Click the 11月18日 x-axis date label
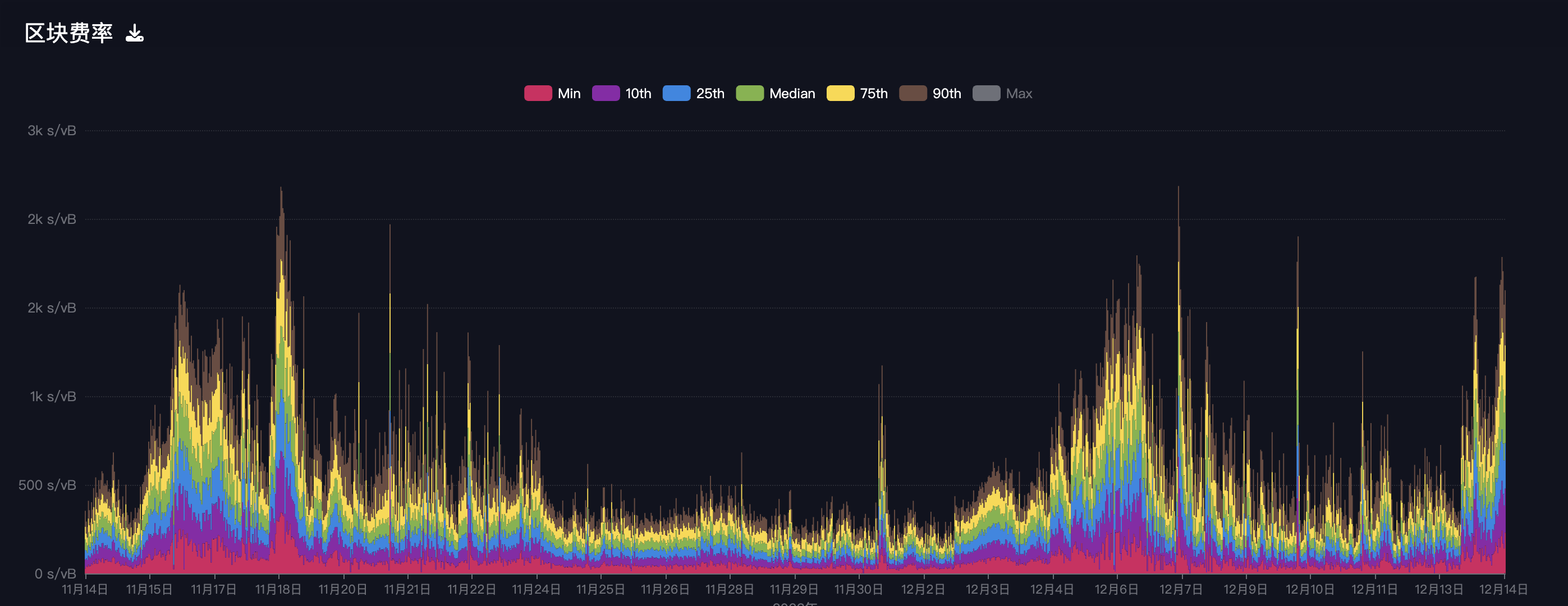This screenshot has width=1568, height=606. (278, 589)
